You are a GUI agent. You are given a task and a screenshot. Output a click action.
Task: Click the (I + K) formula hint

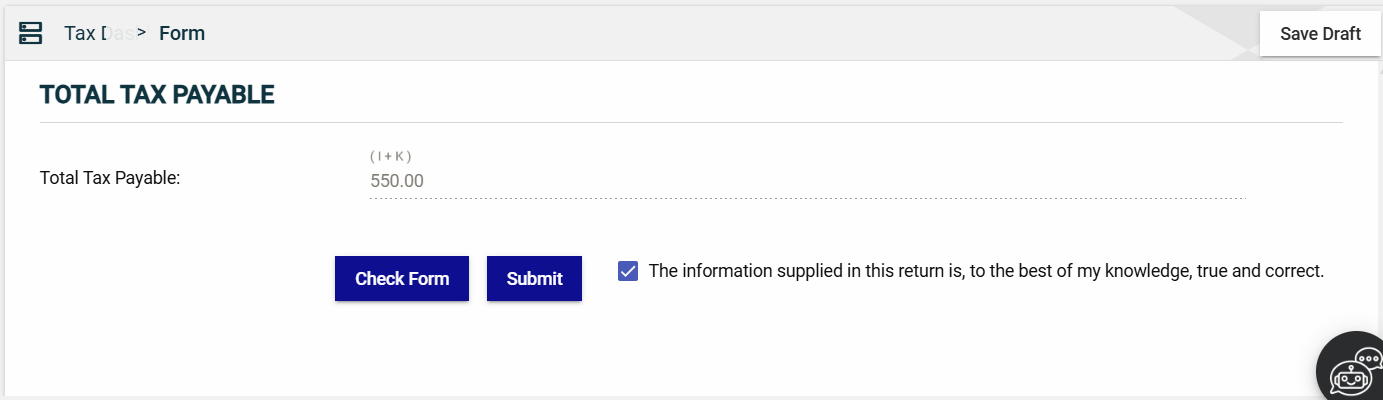[x=391, y=156]
